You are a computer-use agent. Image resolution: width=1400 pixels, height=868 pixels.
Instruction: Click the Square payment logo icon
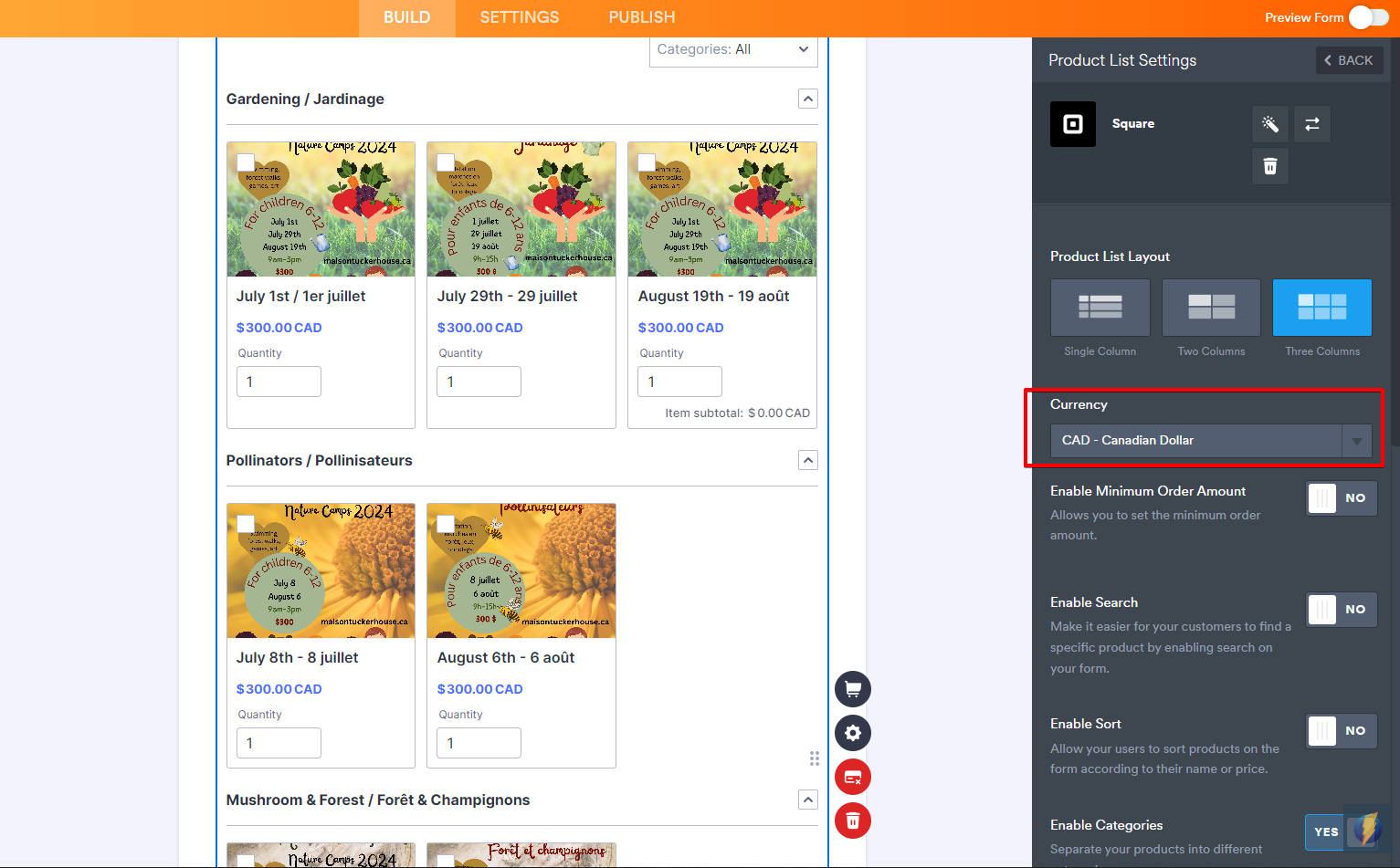(x=1073, y=124)
